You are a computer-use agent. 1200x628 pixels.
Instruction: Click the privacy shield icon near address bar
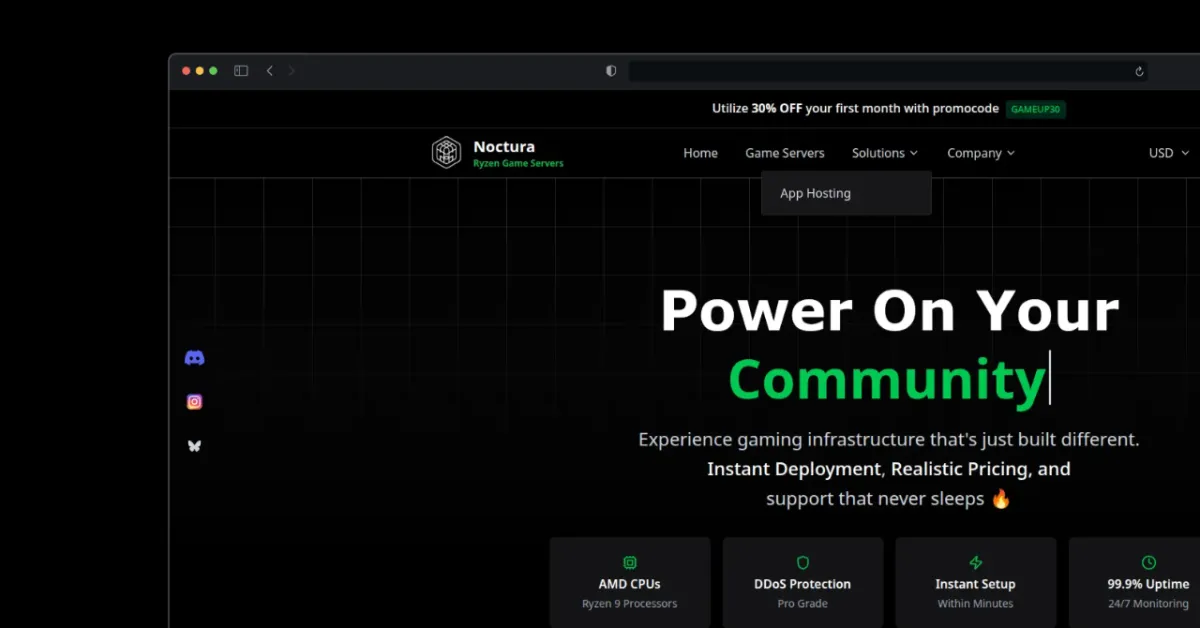[611, 71]
